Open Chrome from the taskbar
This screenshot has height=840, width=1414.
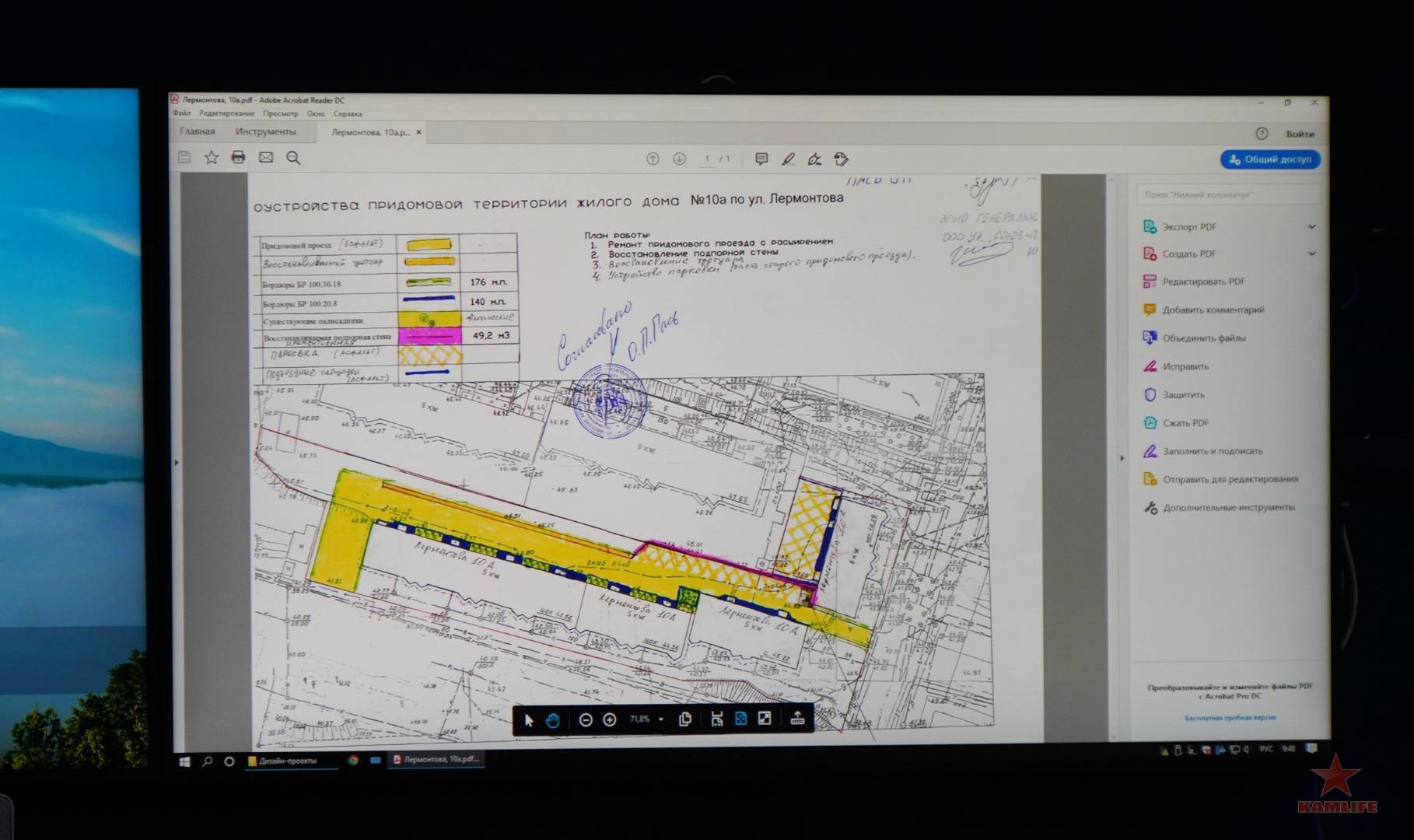click(353, 761)
